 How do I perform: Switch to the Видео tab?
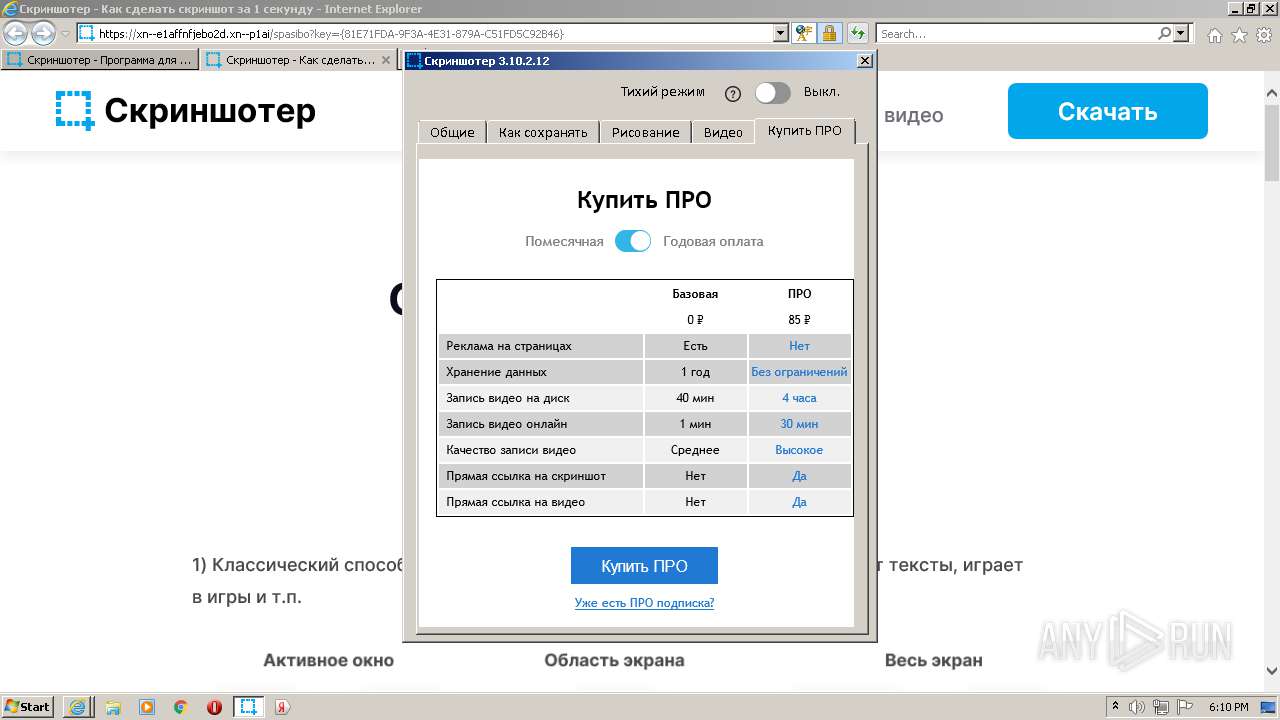[723, 132]
